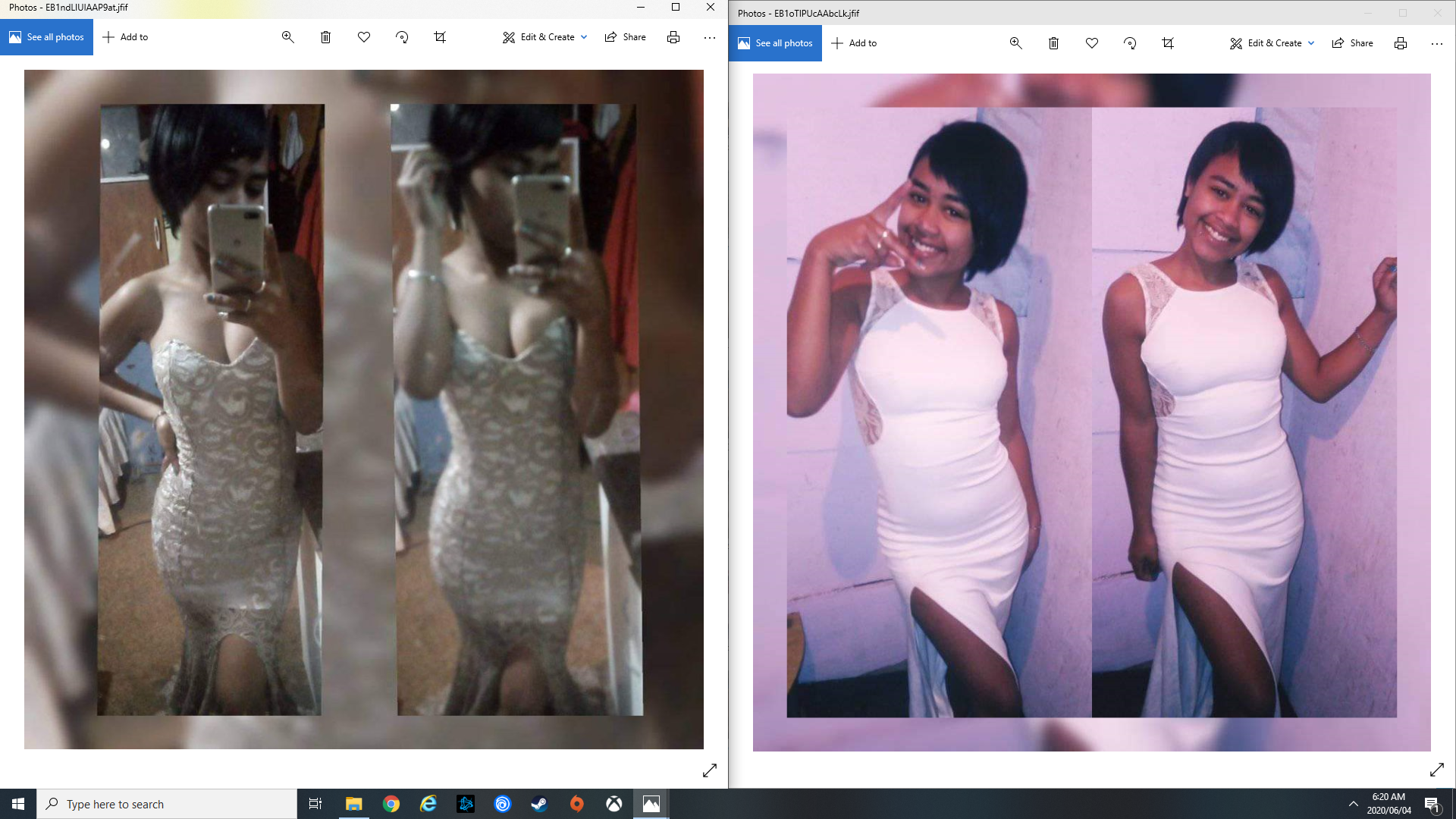Click the Windows taskbar search box

click(x=167, y=804)
